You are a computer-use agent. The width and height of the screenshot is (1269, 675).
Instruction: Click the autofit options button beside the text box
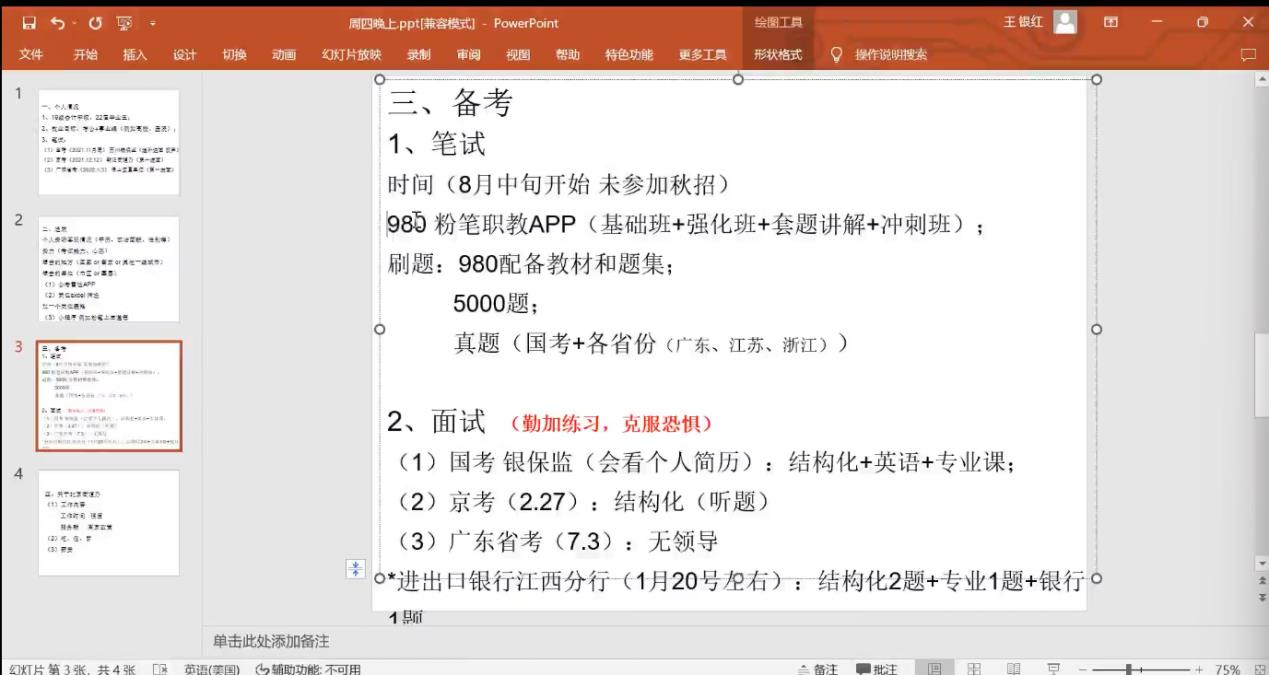[356, 569]
